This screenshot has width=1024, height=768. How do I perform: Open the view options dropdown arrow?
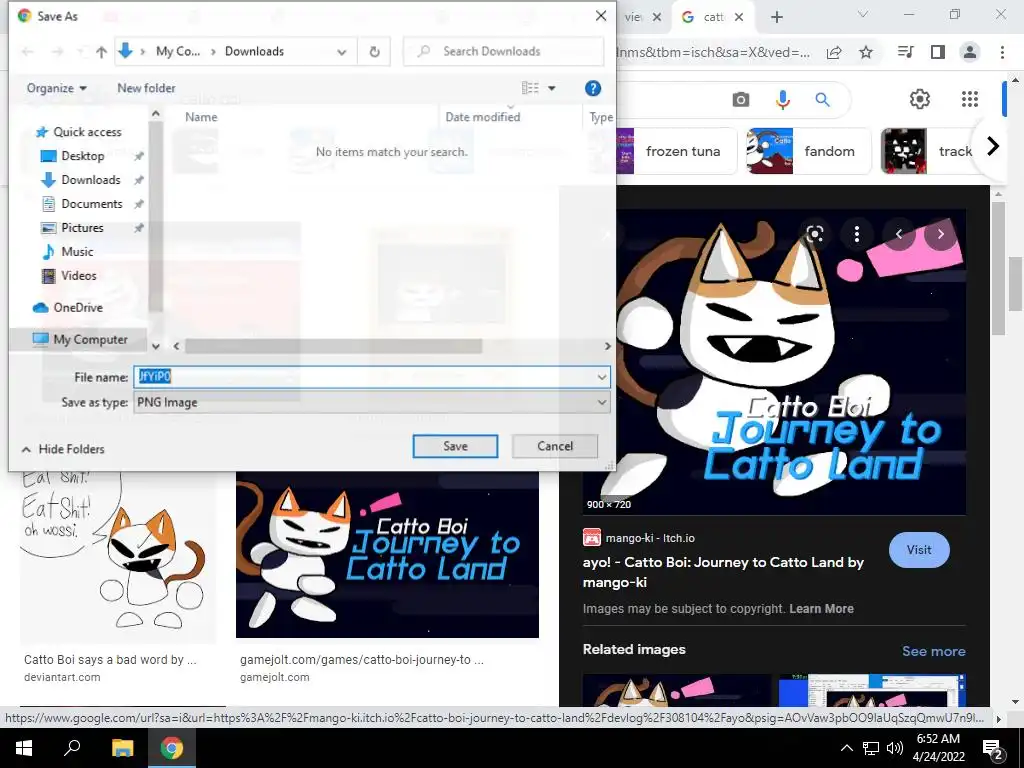click(552, 88)
